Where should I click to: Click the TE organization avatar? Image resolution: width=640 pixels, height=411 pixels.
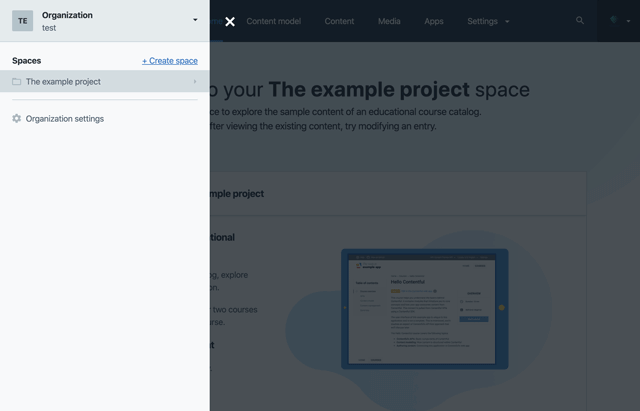tap(22, 21)
